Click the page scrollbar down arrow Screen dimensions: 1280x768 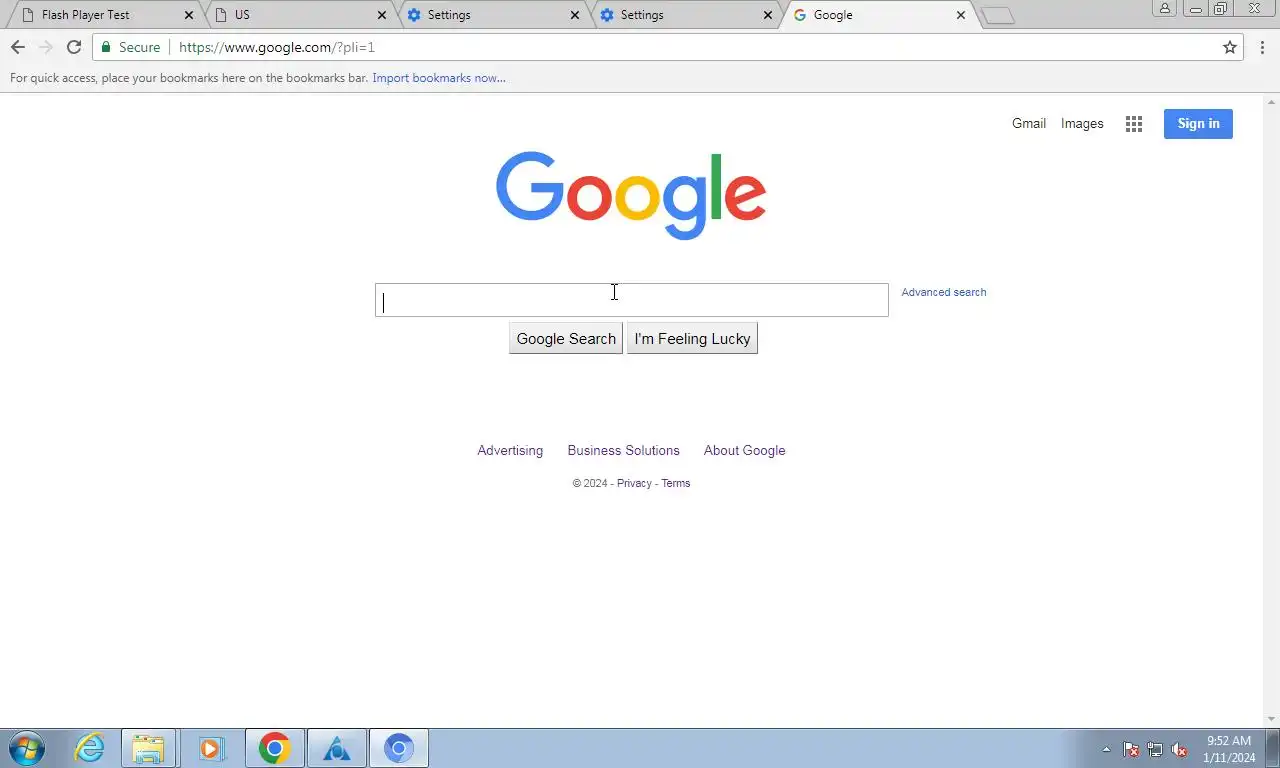(1272, 719)
